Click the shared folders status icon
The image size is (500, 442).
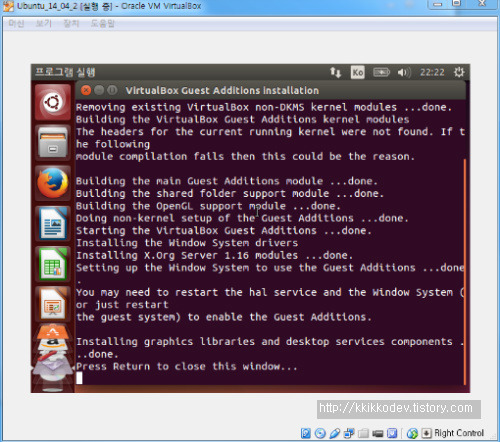coord(363,433)
